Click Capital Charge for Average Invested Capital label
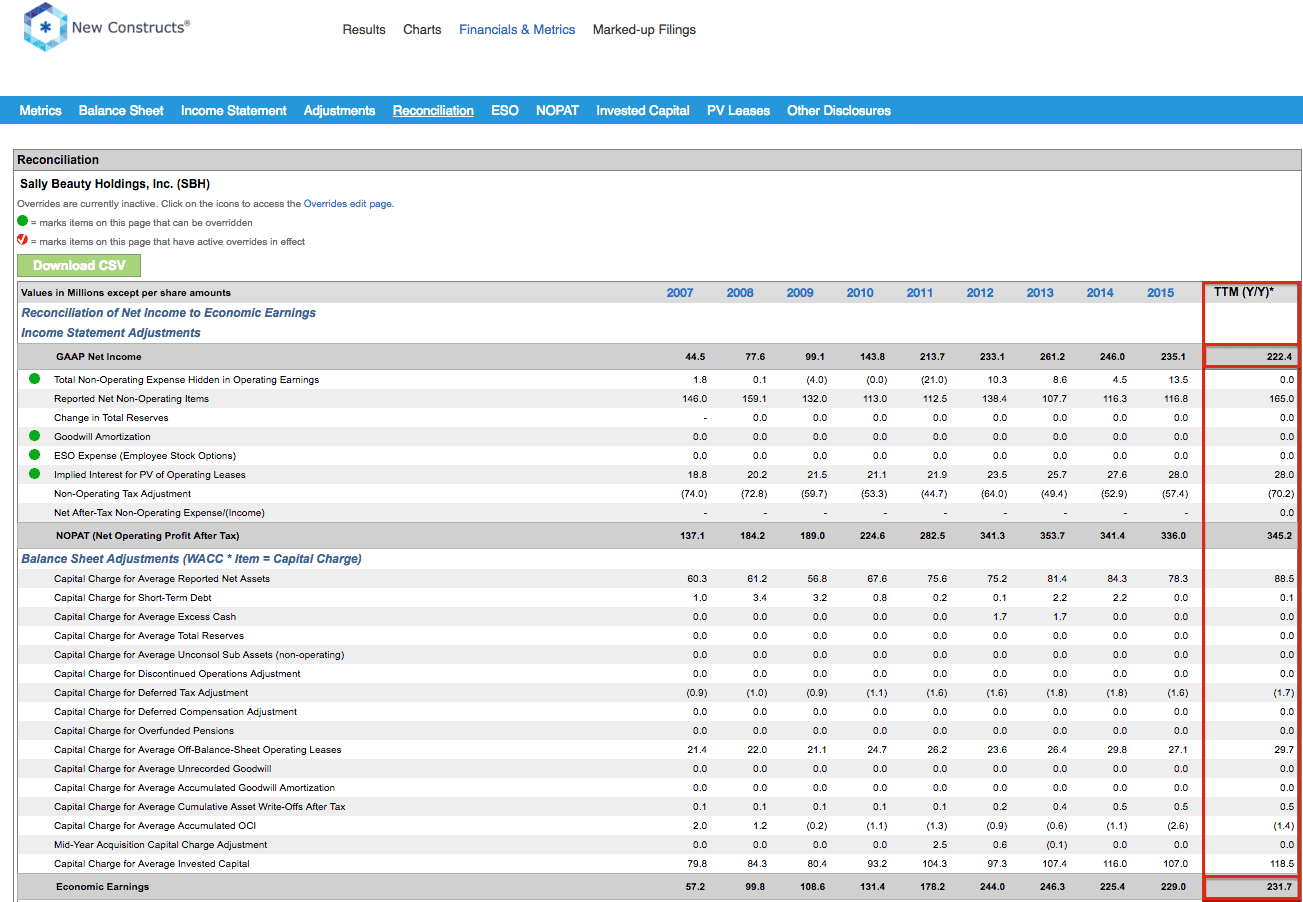 [x=152, y=864]
